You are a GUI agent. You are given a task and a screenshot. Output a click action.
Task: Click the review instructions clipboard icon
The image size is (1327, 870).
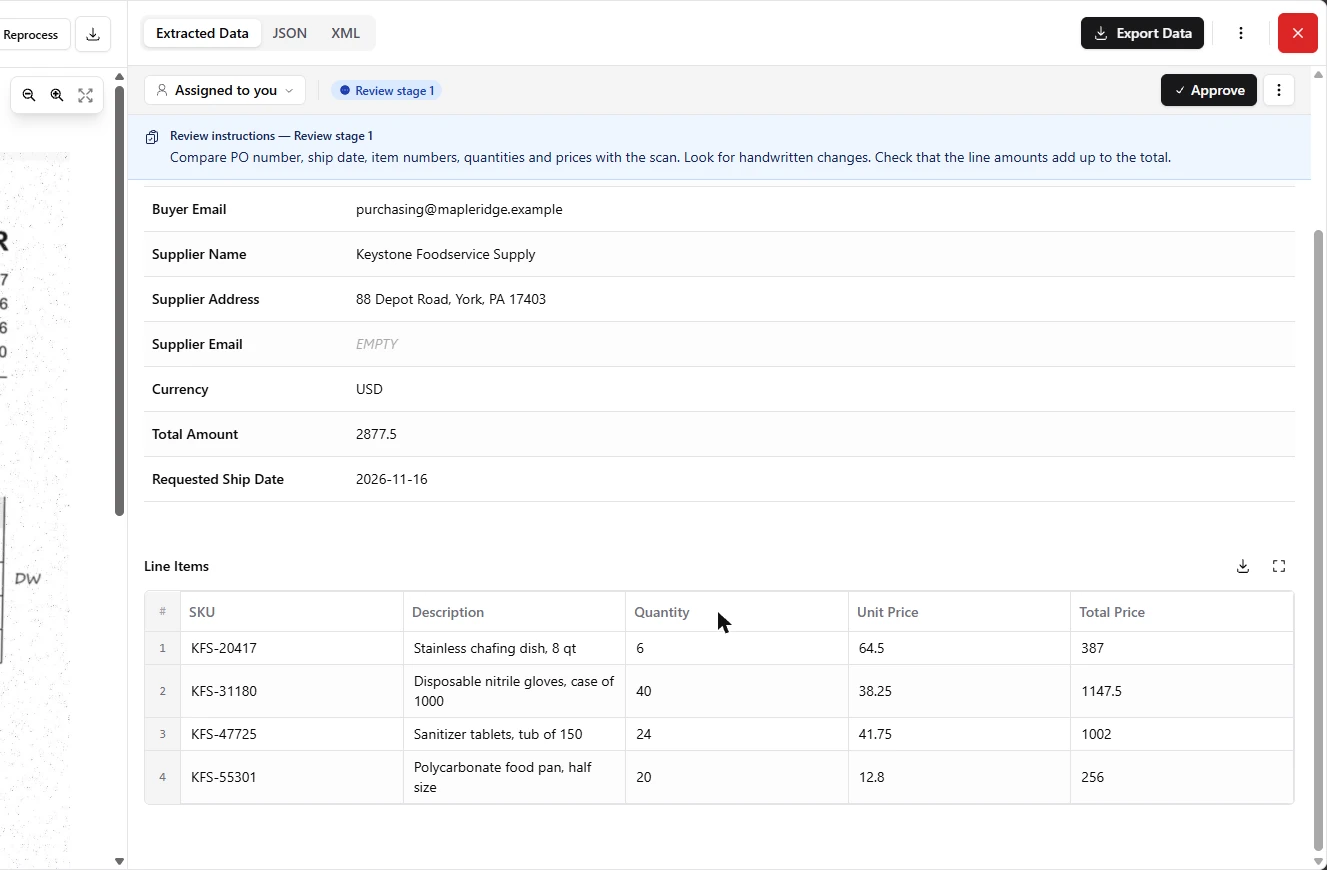tap(152, 137)
